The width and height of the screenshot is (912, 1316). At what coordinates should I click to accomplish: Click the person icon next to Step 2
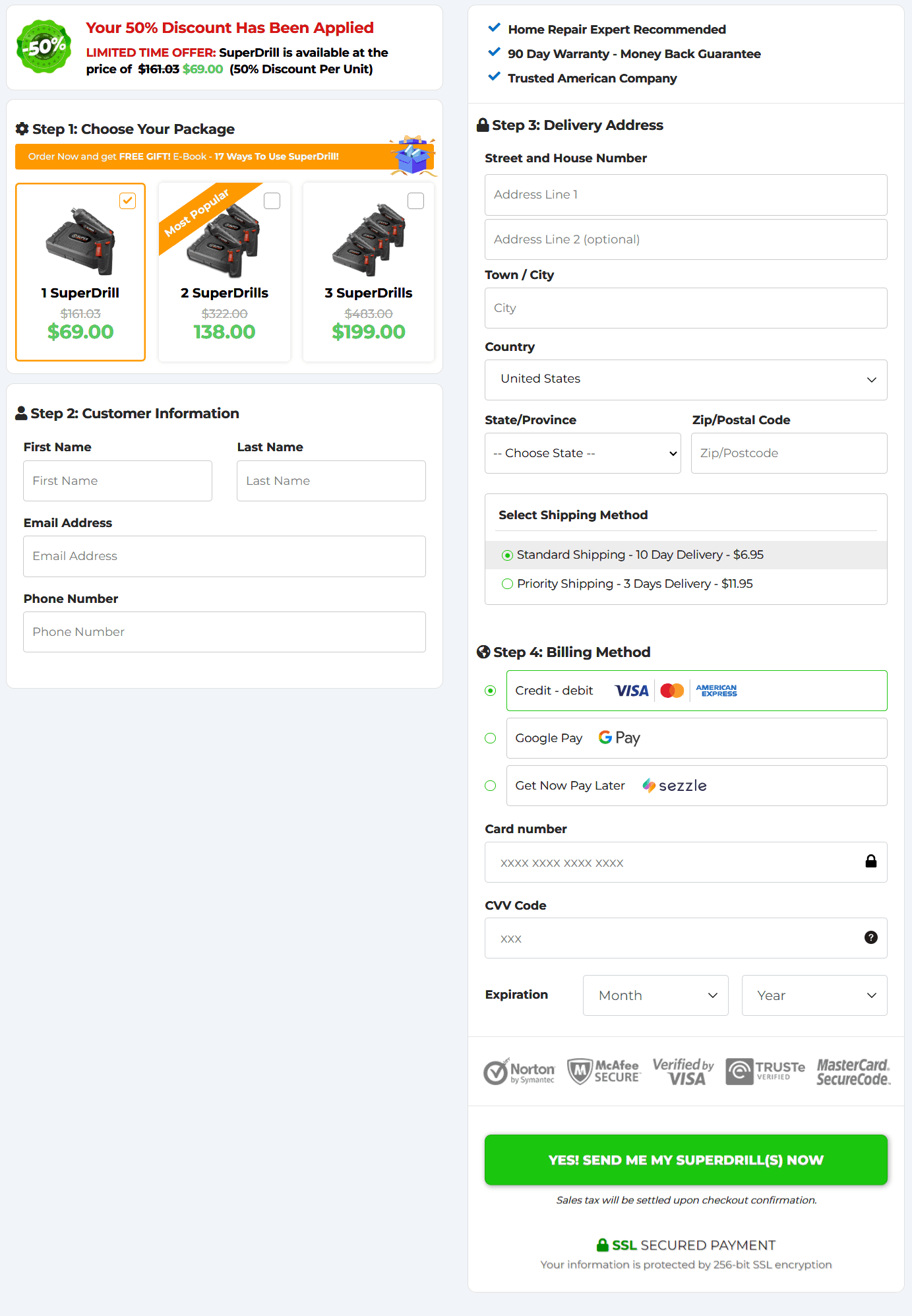[x=22, y=413]
